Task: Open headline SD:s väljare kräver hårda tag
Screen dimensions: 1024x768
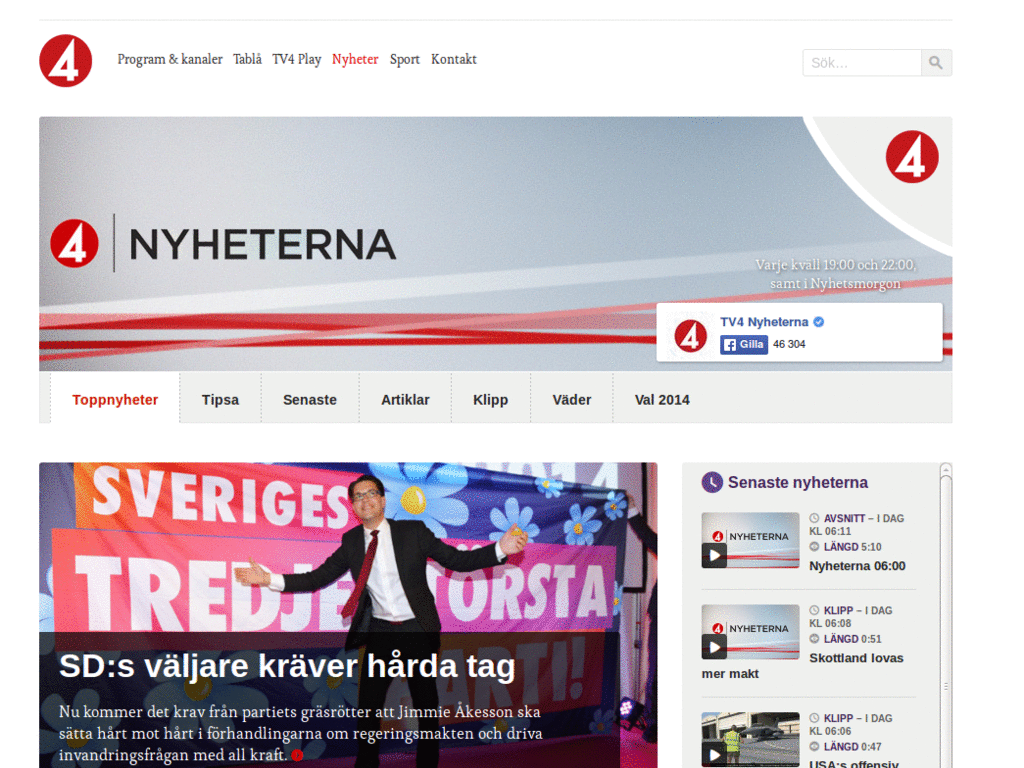Action: tap(287, 667)
